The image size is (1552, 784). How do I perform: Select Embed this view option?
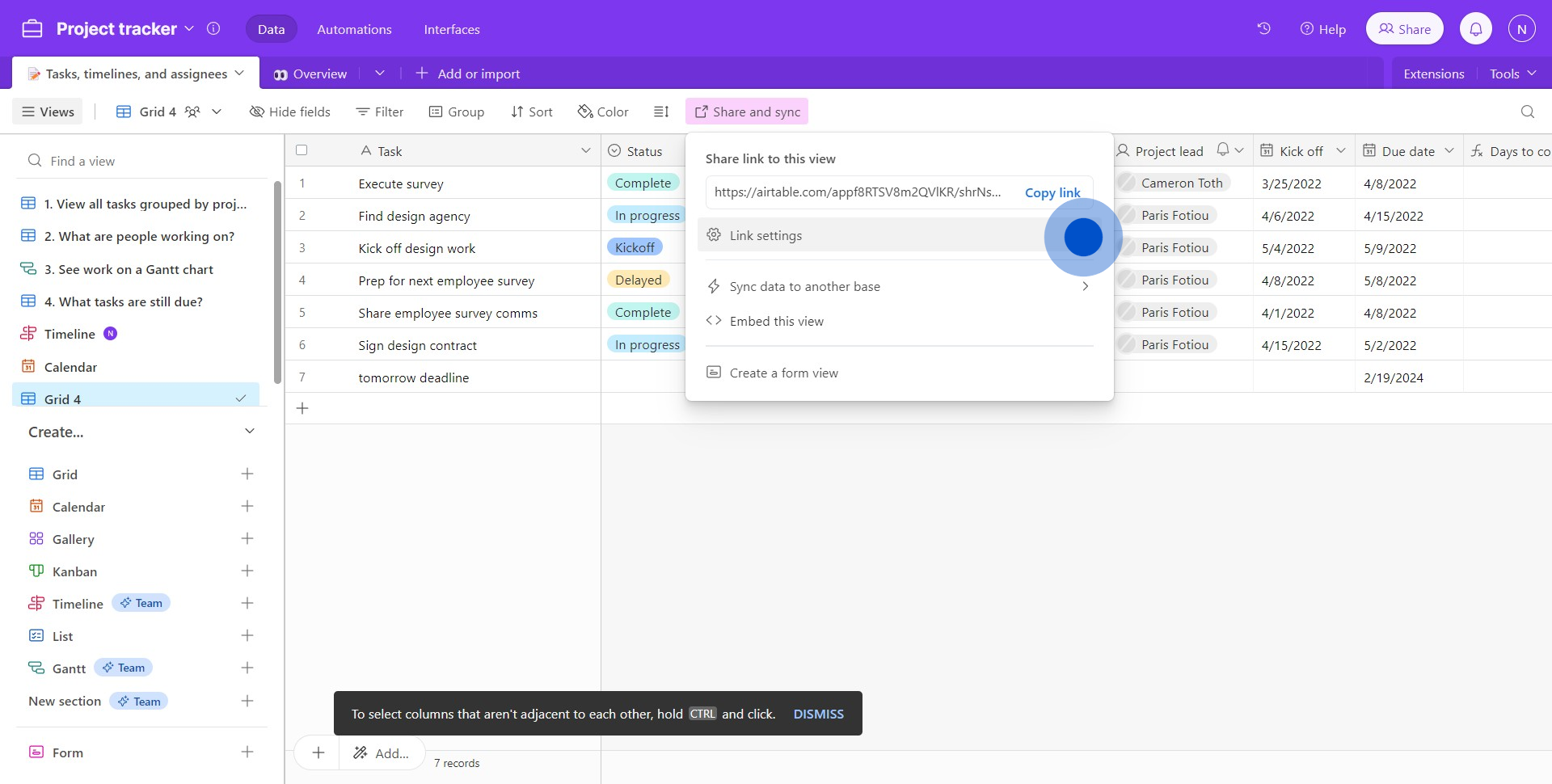click(776, 321)
